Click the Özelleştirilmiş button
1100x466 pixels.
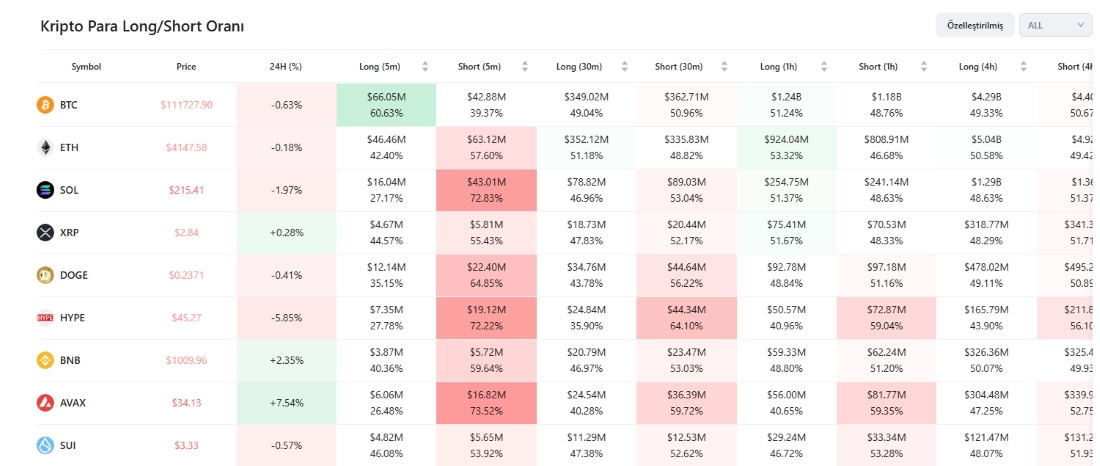pos(975,25)
